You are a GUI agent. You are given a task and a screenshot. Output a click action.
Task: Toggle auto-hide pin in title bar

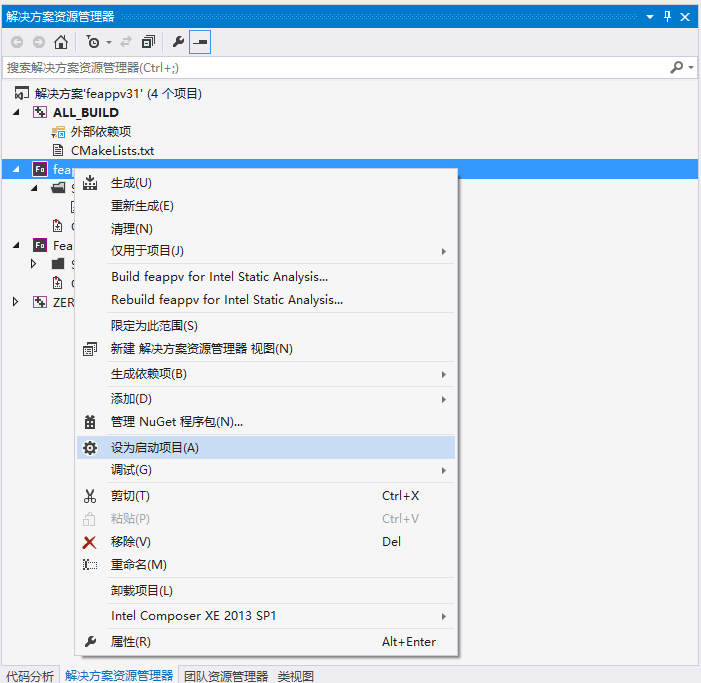click(667, 17)
